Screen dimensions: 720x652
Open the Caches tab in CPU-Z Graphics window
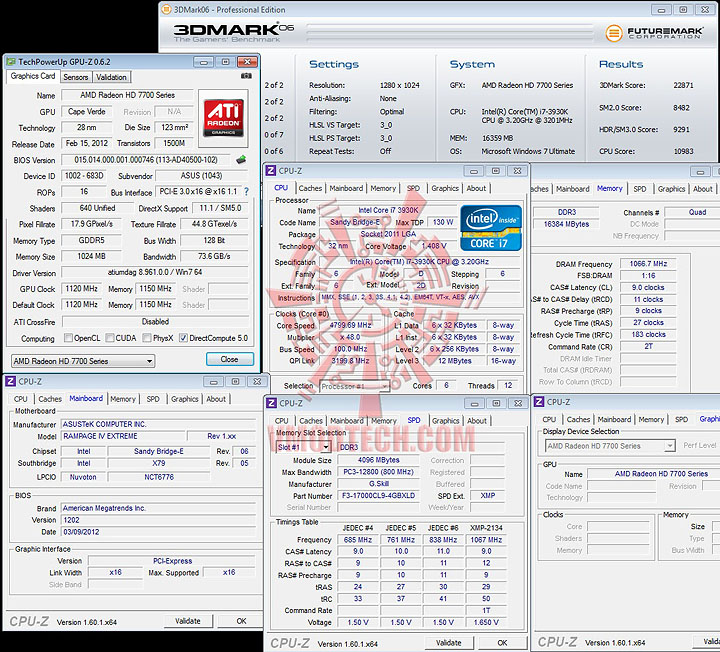pos(578,419)
